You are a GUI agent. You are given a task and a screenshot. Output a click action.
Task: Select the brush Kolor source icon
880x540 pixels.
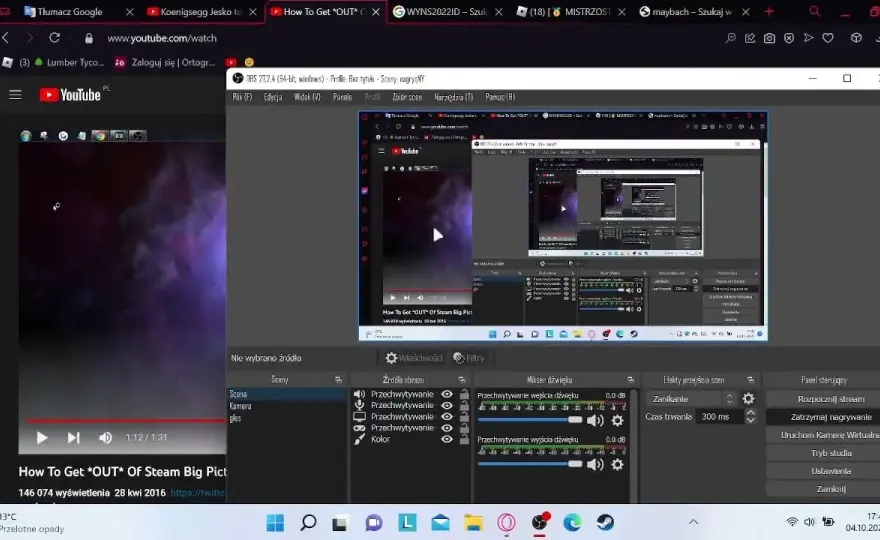click(x=359, y=439)
